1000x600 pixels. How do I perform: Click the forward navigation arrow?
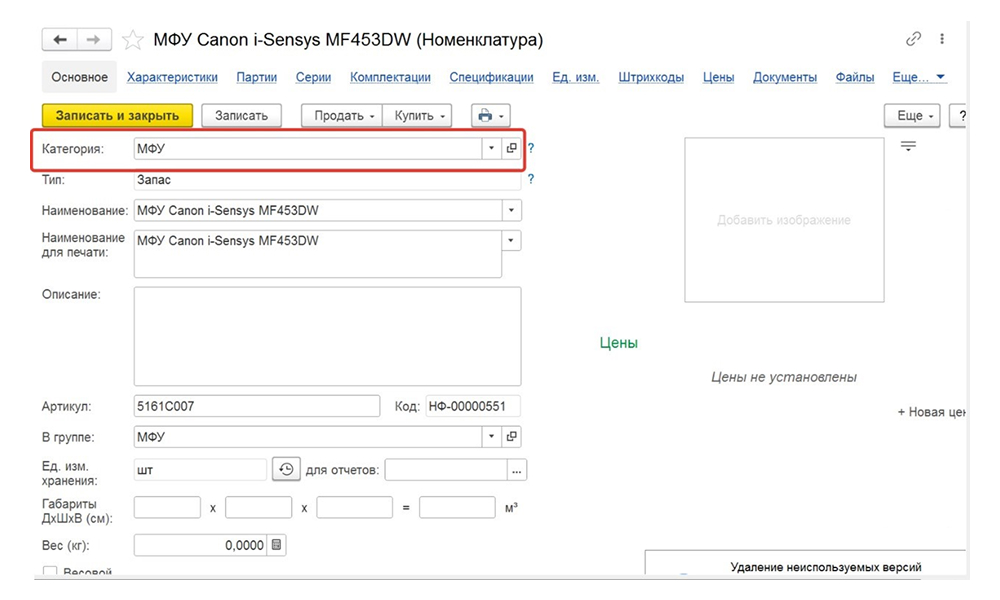point(93,40)
